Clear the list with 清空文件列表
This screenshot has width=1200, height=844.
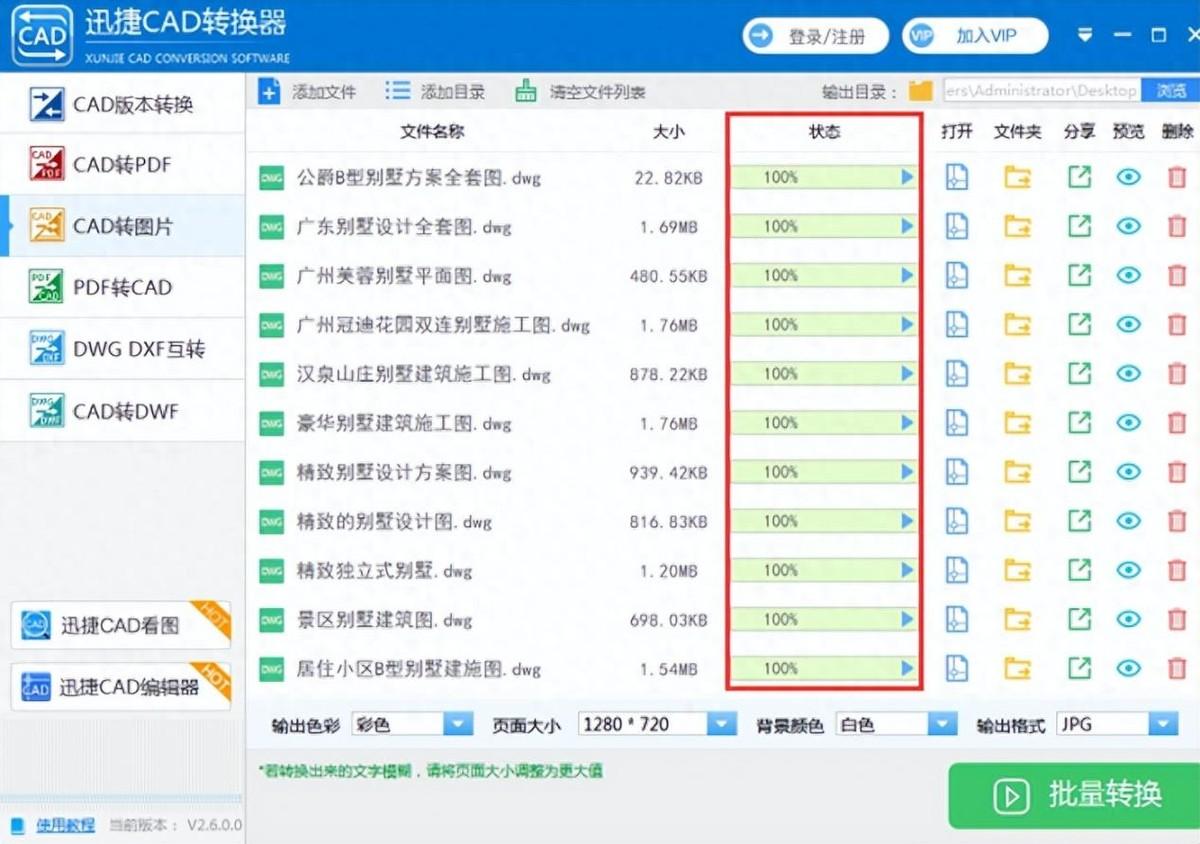580,92
